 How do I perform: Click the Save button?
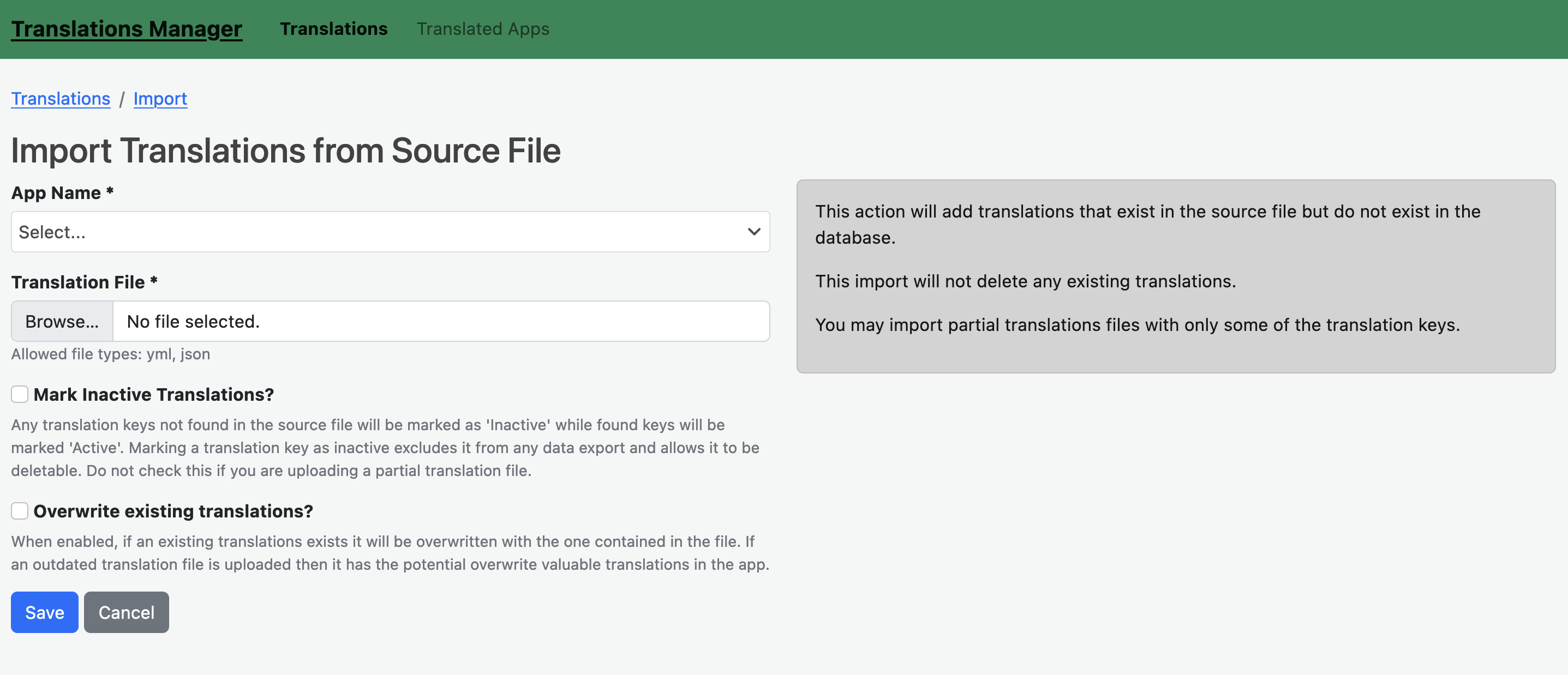[x=44, y=612]
